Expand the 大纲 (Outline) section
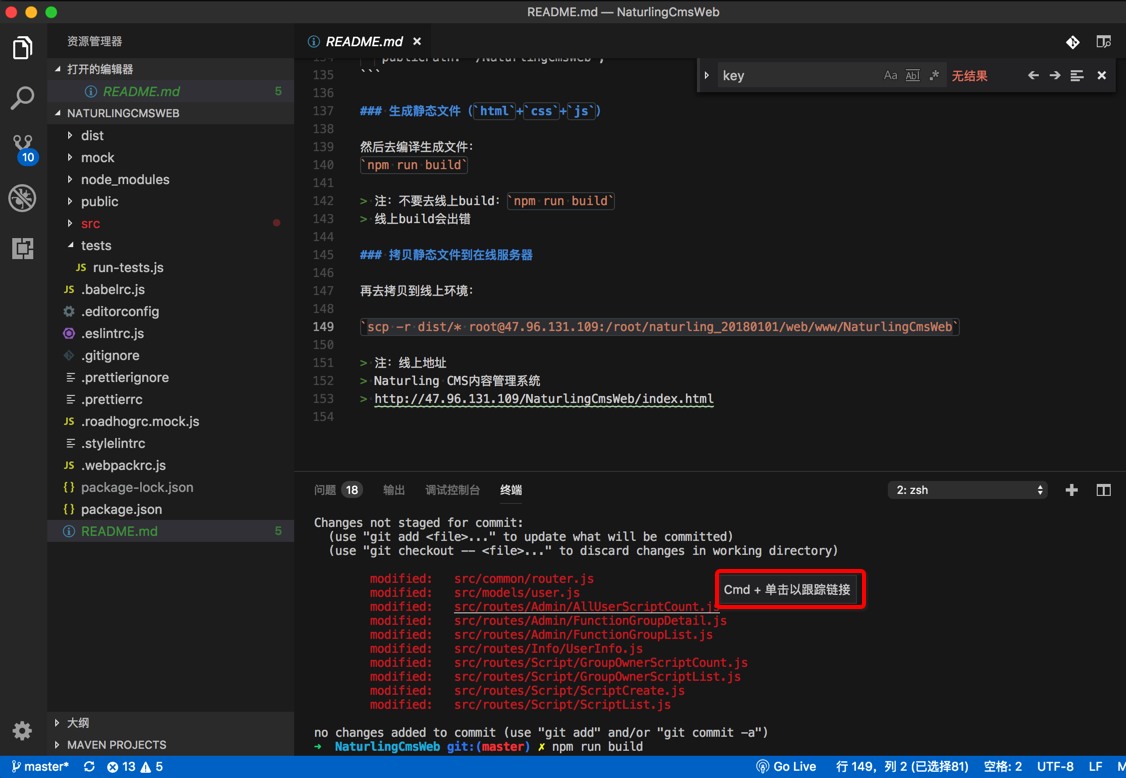 pos(170,723)
